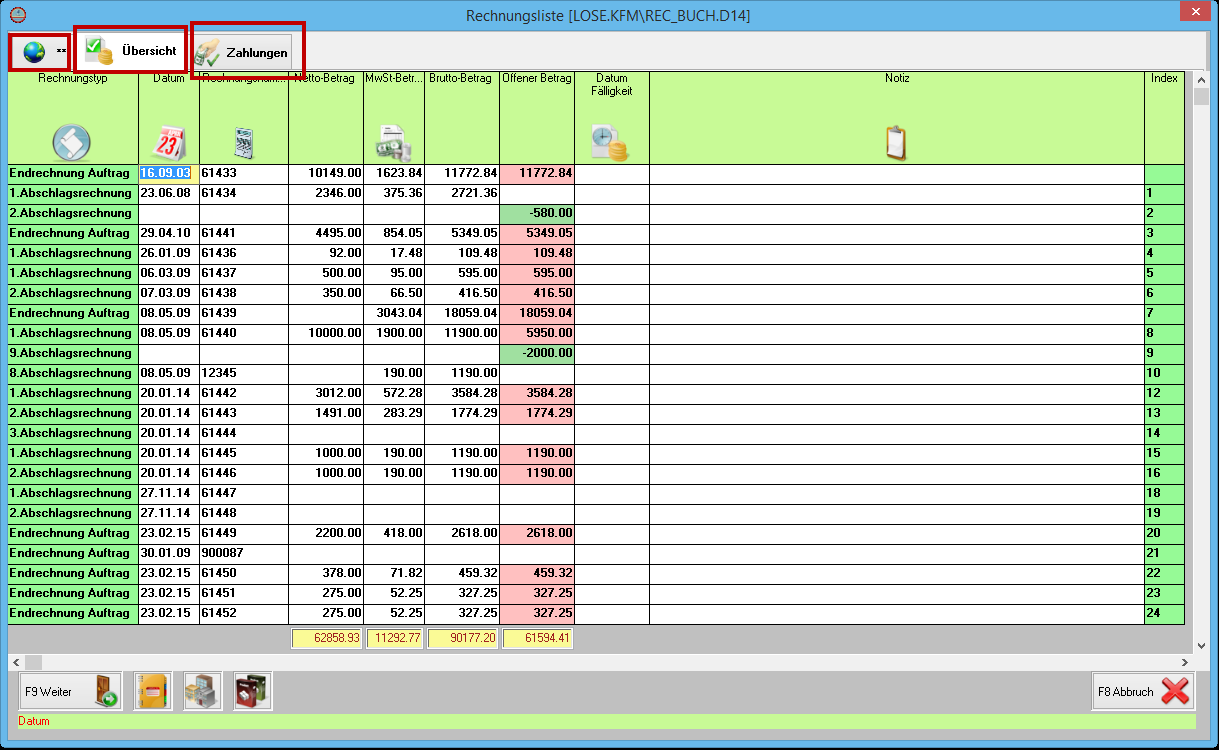Click the money icon in MwSt-Betrag column

pos(394,144)
